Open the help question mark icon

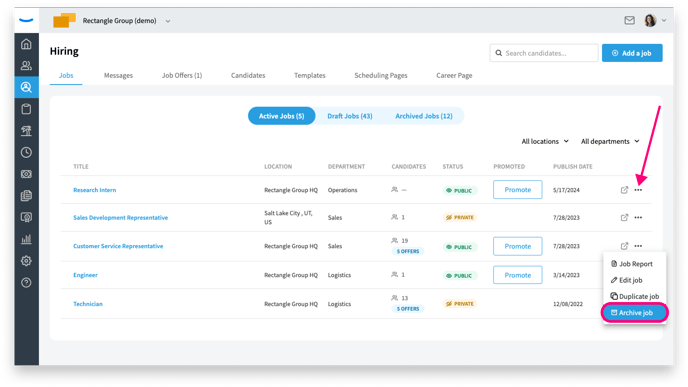click(26, 283)
